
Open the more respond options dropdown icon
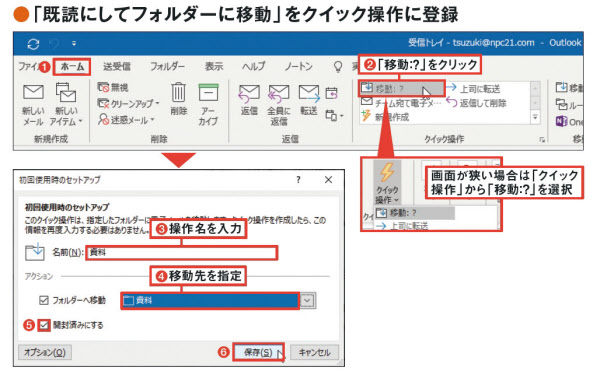click(334, 115)
